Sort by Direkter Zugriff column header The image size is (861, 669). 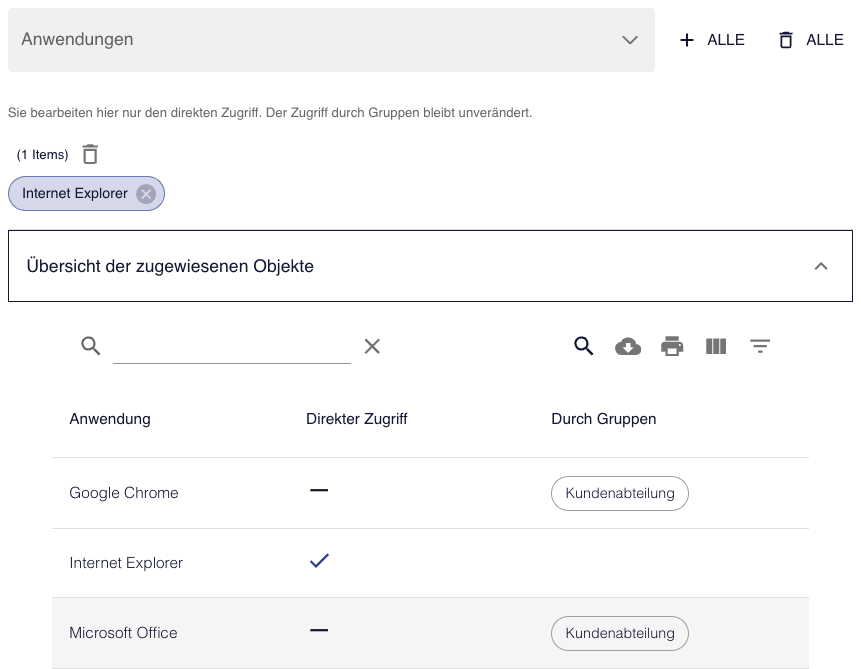tap(356, 419)
